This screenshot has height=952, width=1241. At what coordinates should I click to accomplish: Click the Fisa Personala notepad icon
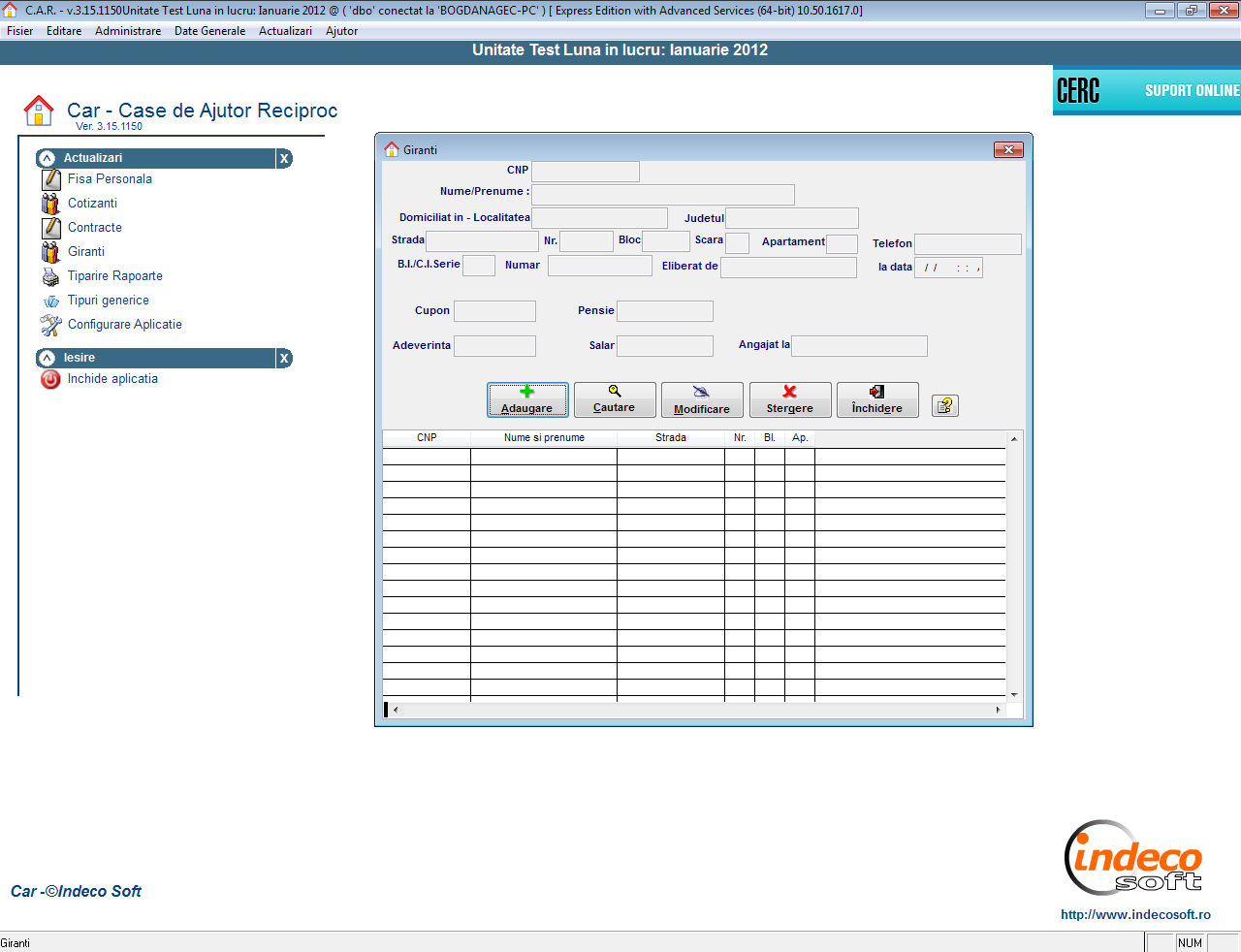(x=50, y=179)
